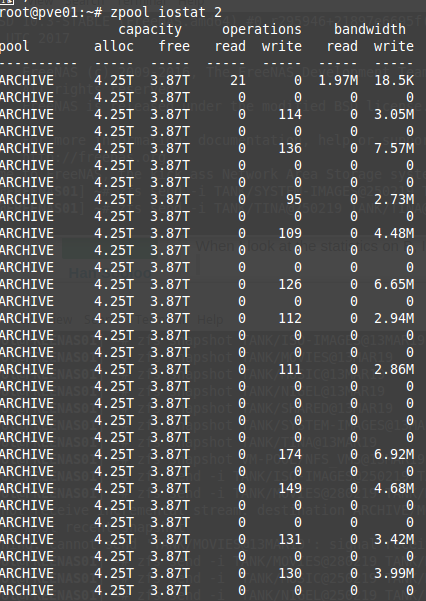Click the 21 read operations value
The height and width of the screenshot is (601, 426).
(238, 80)
